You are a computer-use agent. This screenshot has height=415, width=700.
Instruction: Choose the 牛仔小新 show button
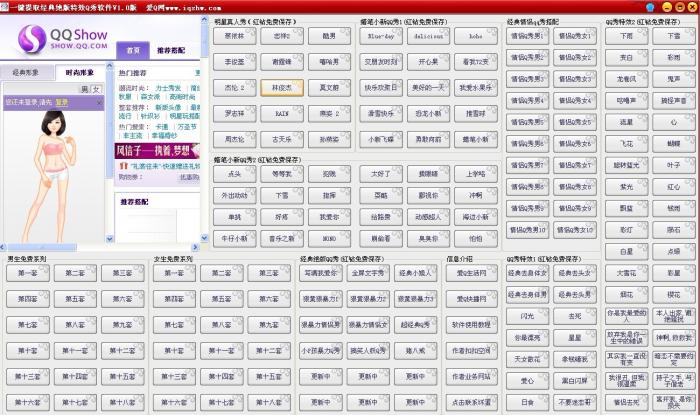click(x=234, y=239)
